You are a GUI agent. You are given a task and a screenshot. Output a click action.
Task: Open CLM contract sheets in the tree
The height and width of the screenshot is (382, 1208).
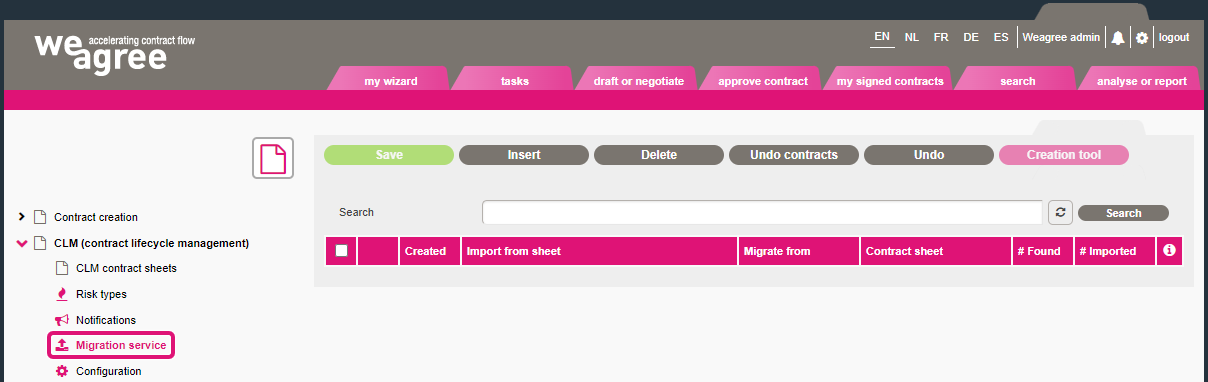coord(126,268)
